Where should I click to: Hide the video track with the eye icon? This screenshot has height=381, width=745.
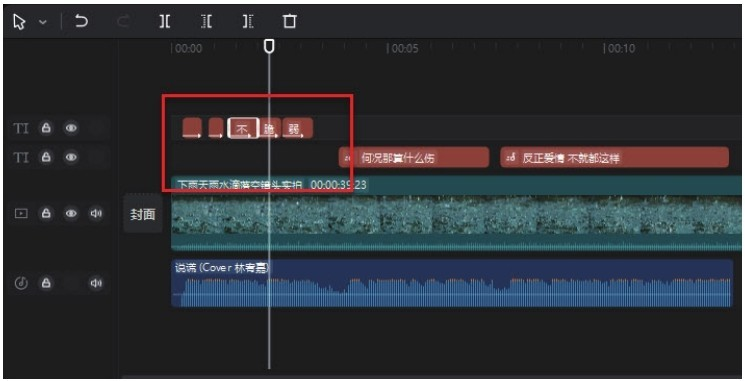[71, 213]
